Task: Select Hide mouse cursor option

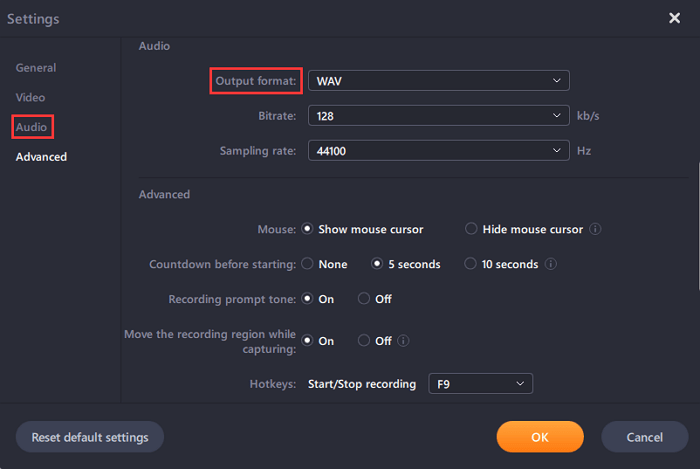Action: pyautogui.click(x=471, y=229)
